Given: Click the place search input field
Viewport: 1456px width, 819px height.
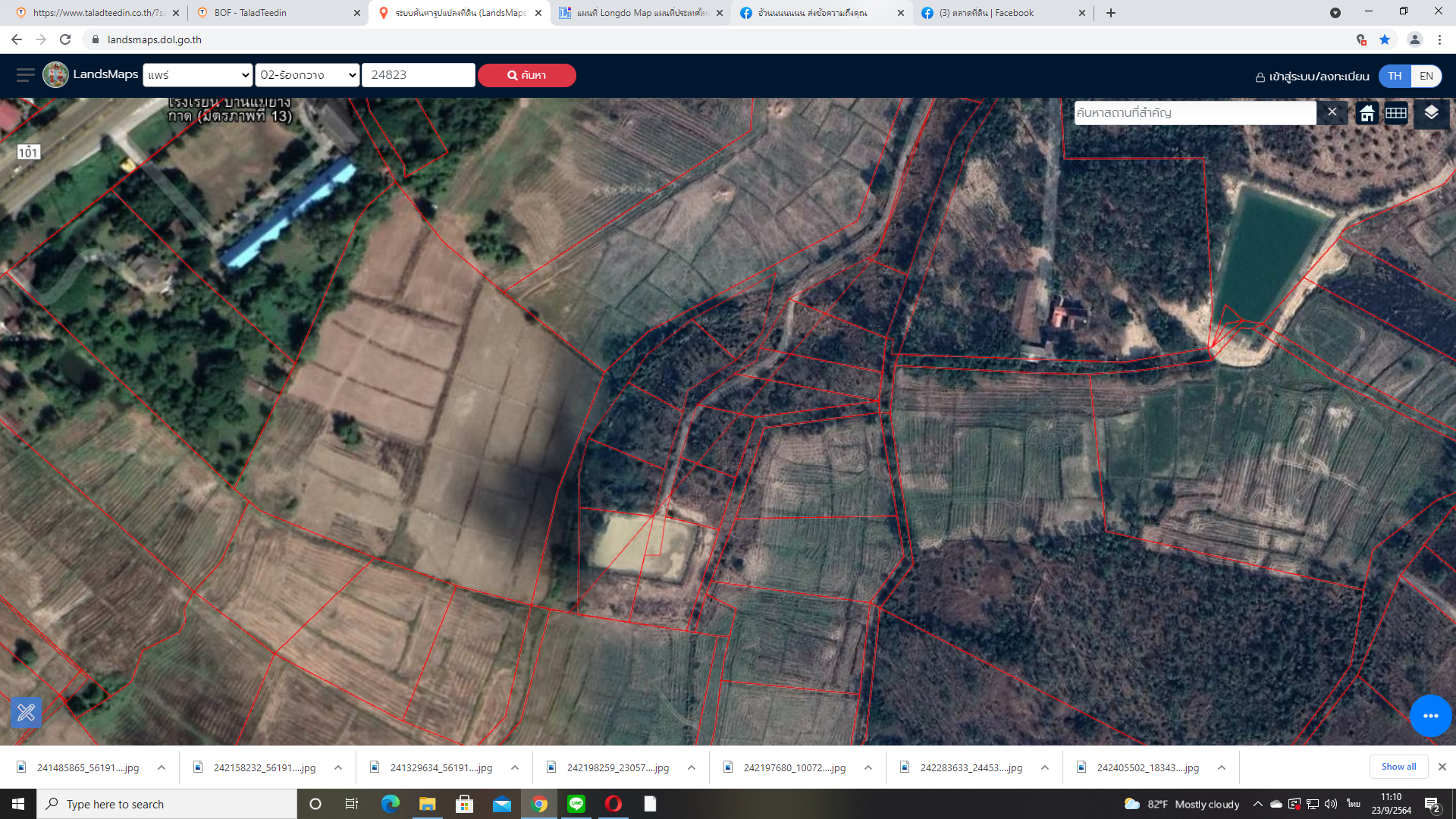Looking at the screenshot, I should click(x=1195, y=113).
